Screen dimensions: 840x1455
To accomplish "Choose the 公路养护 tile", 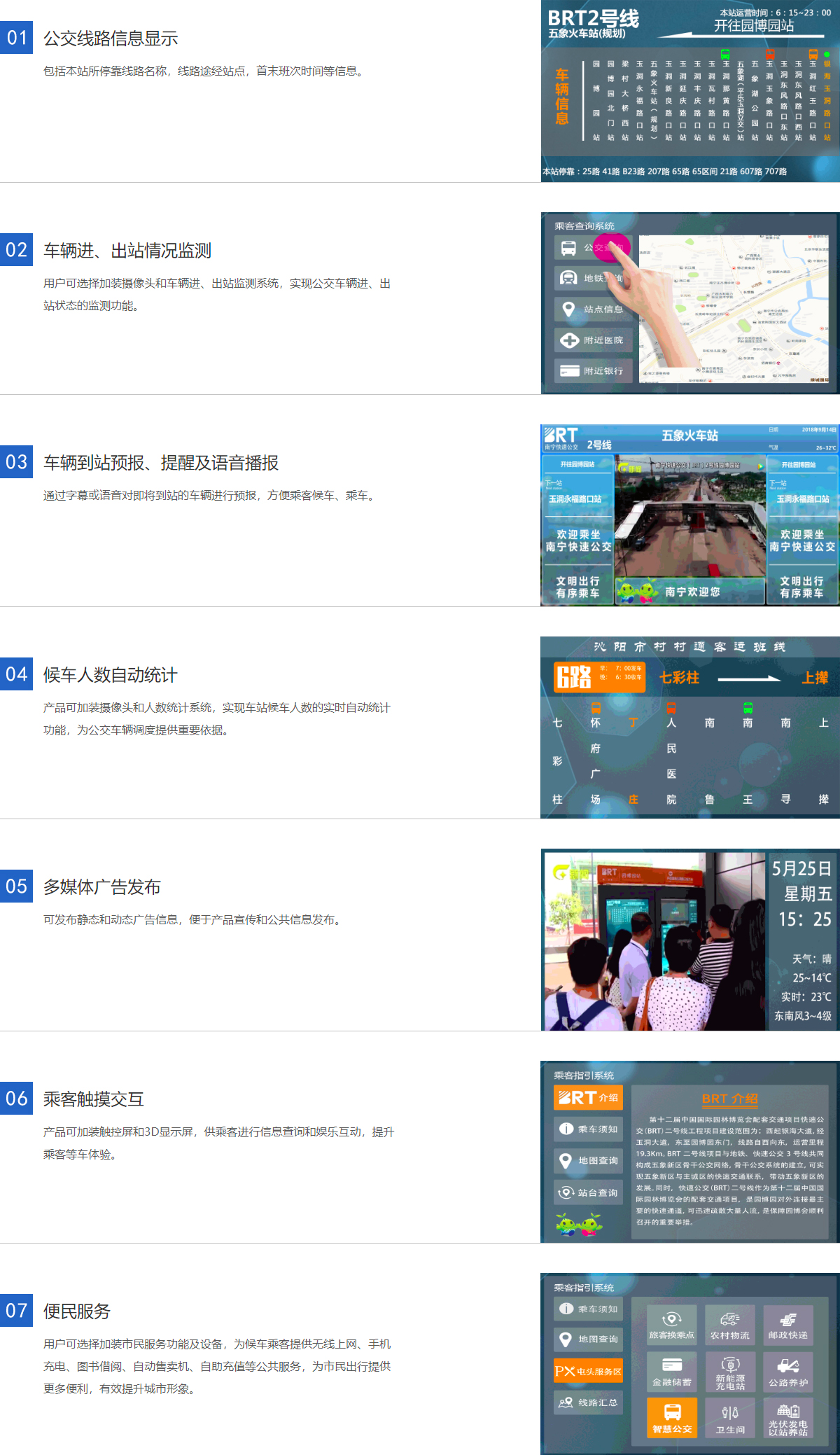I will (788, 1372).
